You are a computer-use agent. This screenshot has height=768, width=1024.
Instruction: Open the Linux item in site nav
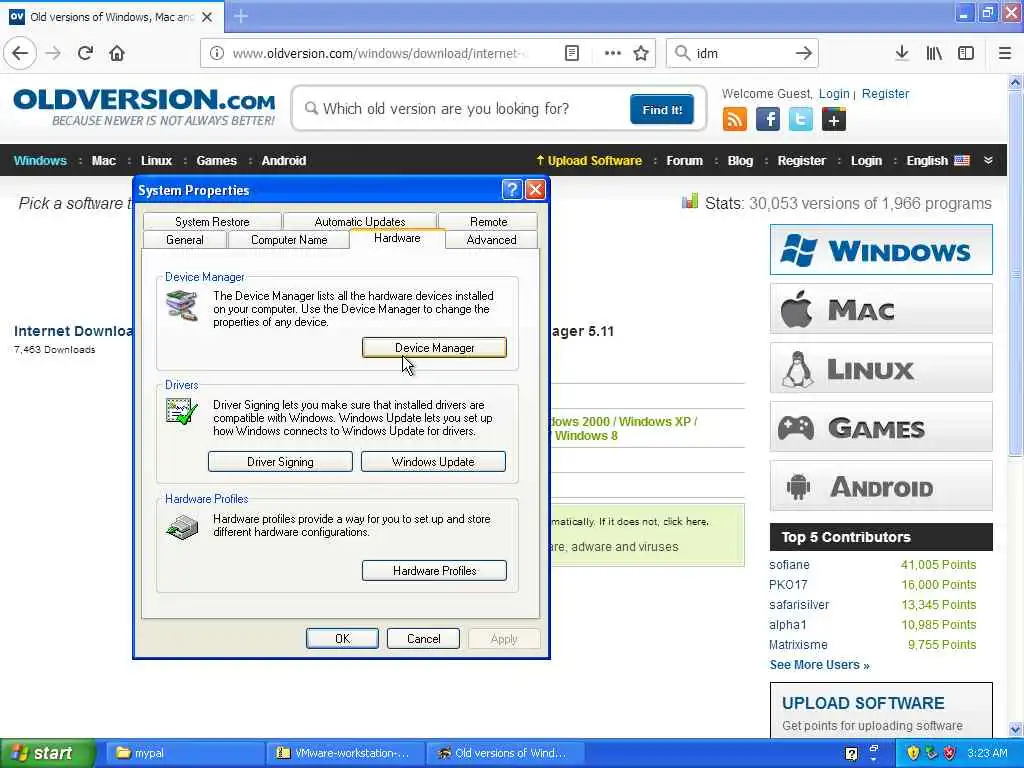156,161
